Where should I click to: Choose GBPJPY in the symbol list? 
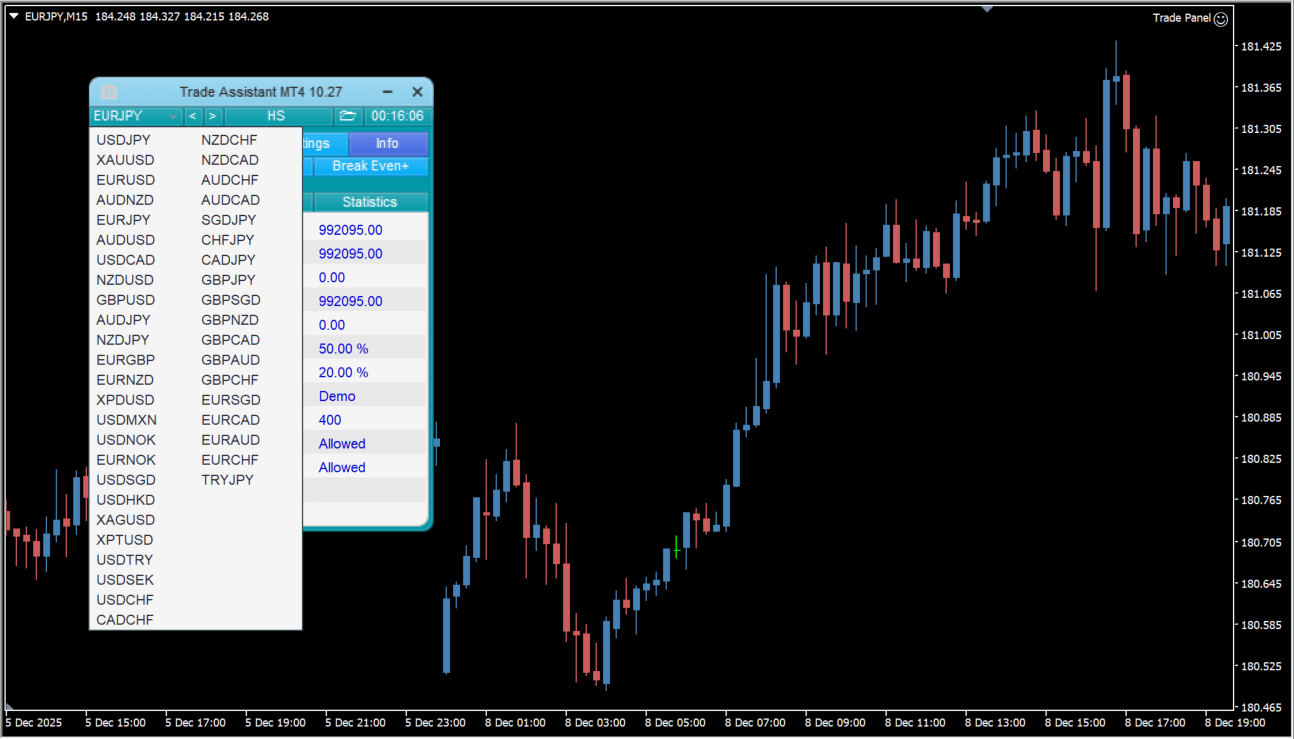(228, 280)
